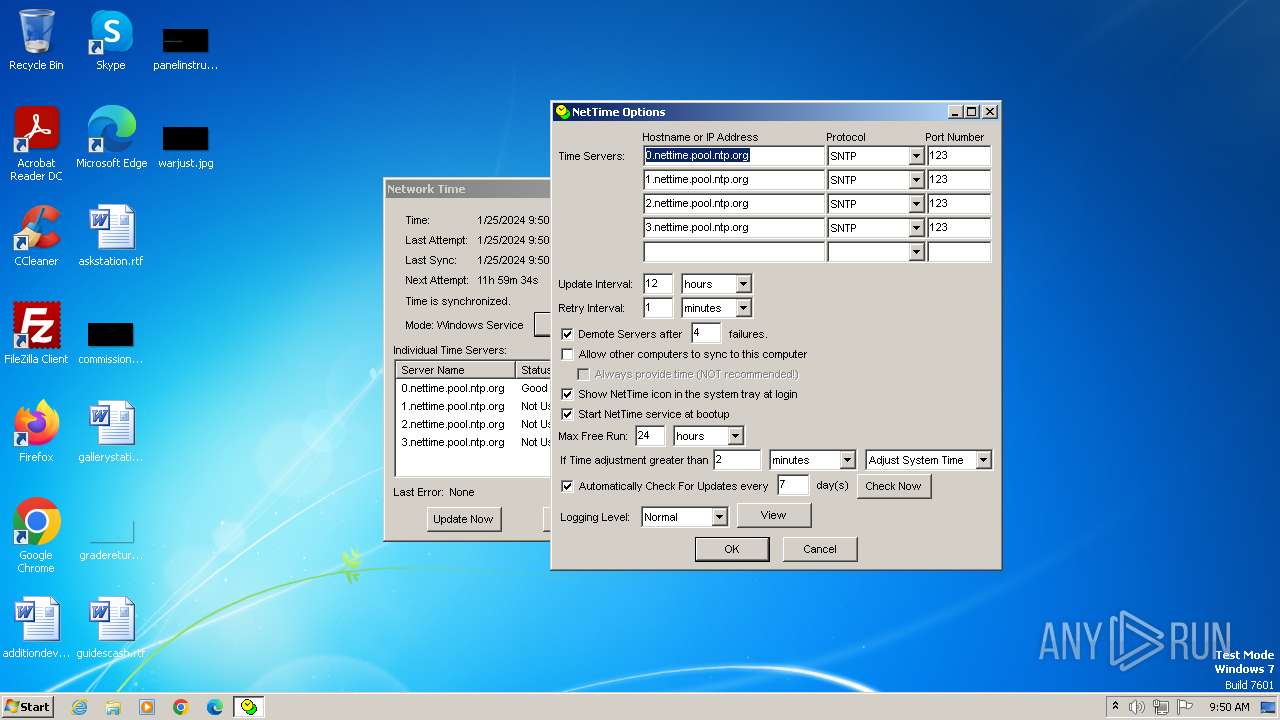Click the first time server hostname field
Viewport: 1280px width, 720px height.
click(734, 156)
